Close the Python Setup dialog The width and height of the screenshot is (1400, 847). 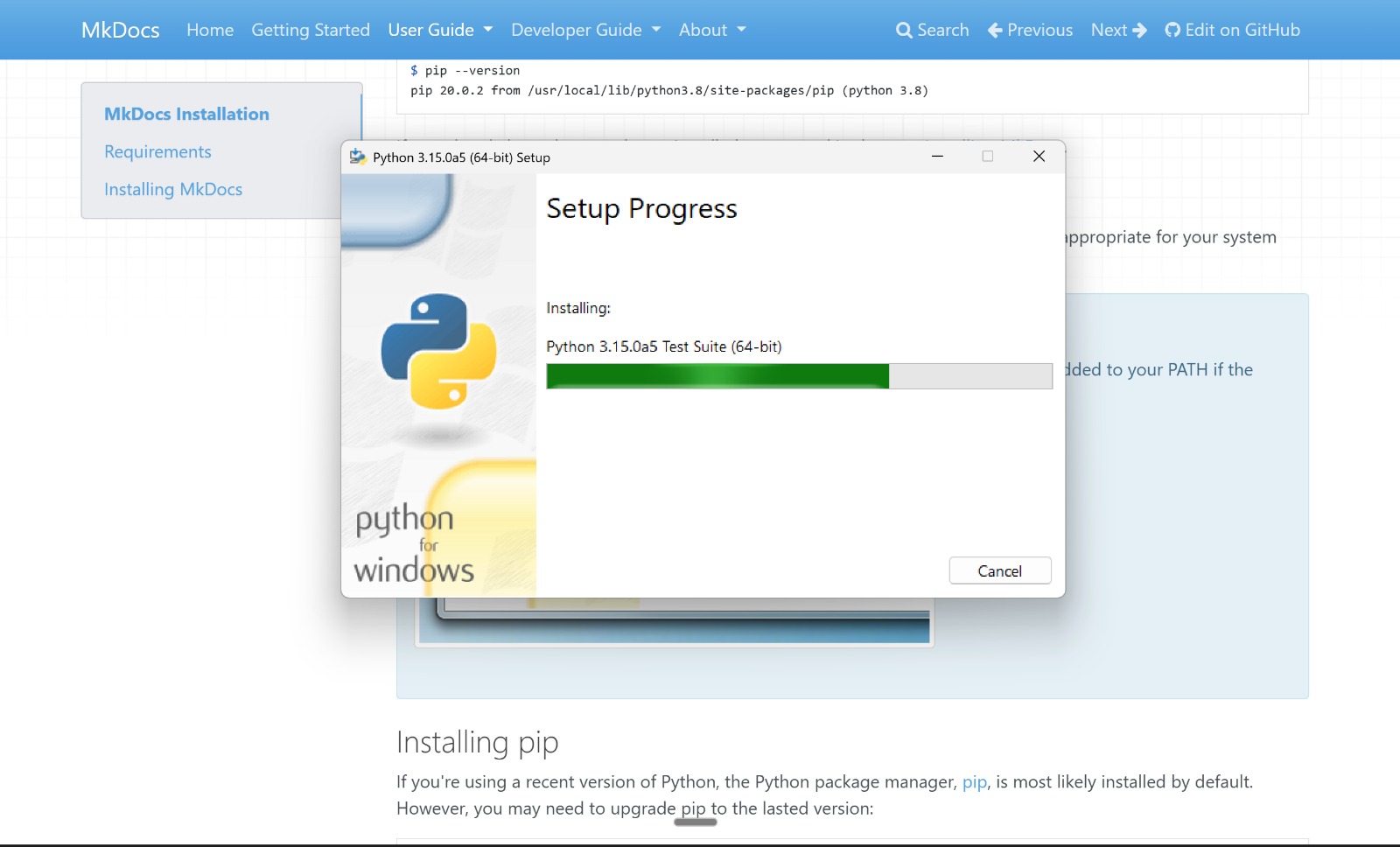click(x=1039, y=157)
